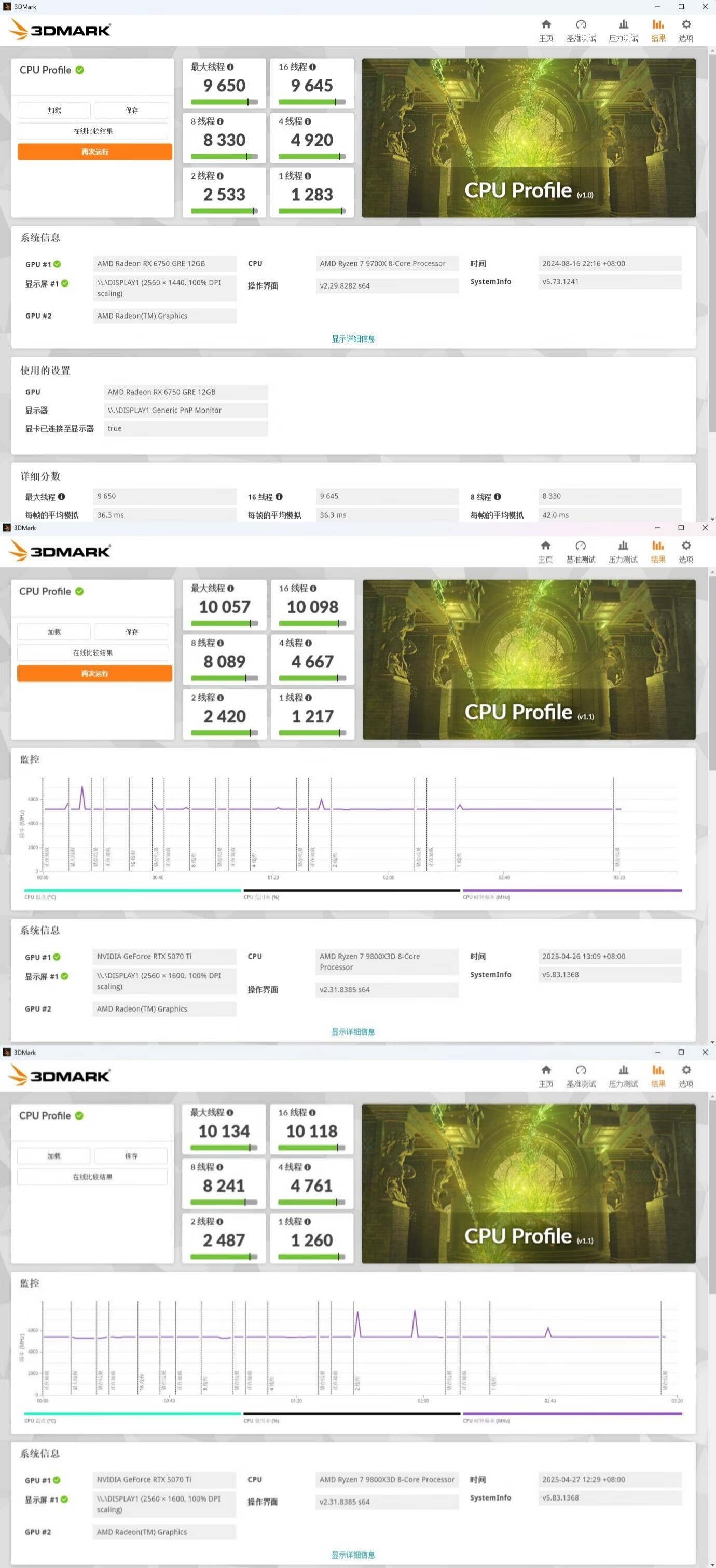Click CPU 温度 (°C) legend in middle window
The image size is (716, 1568).
click(40, 897)
